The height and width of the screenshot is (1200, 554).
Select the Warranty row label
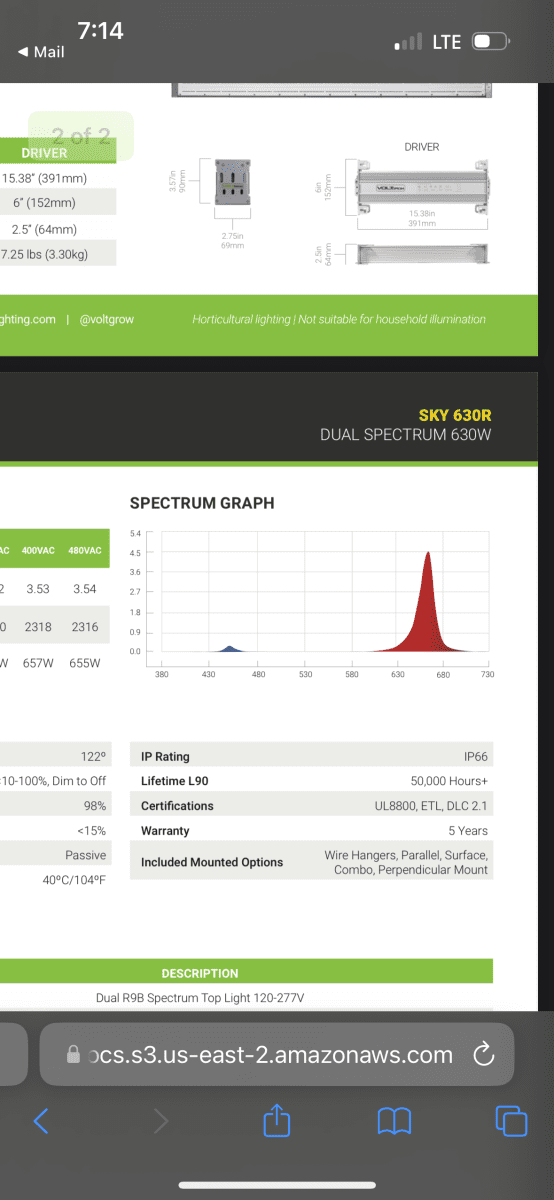click(x=165, y=831)
